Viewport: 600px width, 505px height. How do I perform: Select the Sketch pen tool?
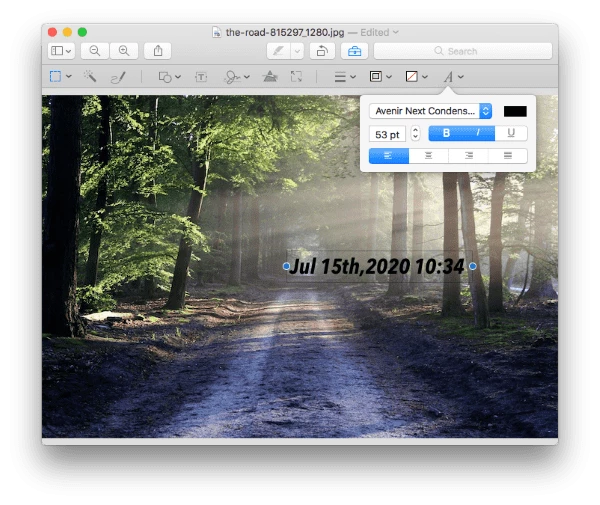pos(118,77)
